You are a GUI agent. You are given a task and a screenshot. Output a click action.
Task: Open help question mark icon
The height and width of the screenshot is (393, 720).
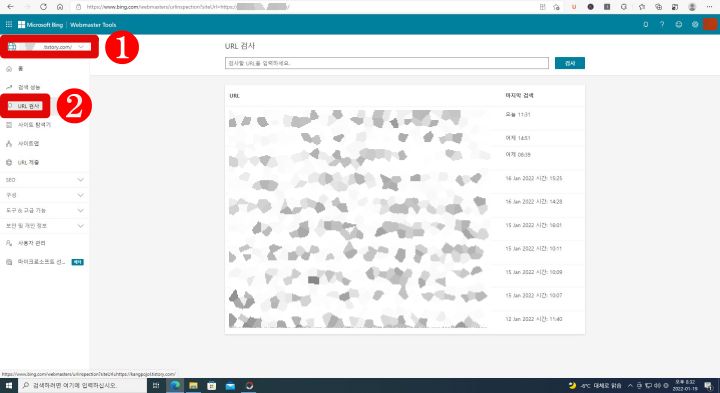(662, 24)
